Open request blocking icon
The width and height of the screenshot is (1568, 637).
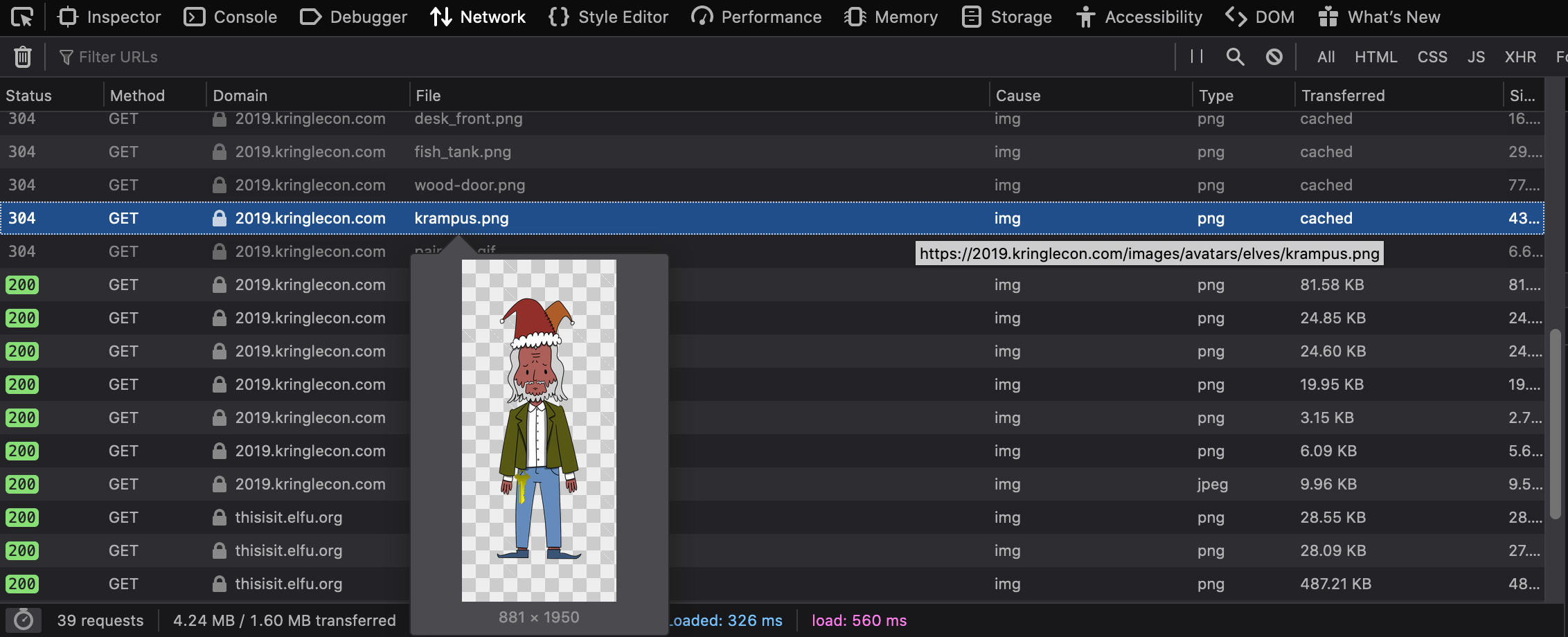click(1274, 57)
